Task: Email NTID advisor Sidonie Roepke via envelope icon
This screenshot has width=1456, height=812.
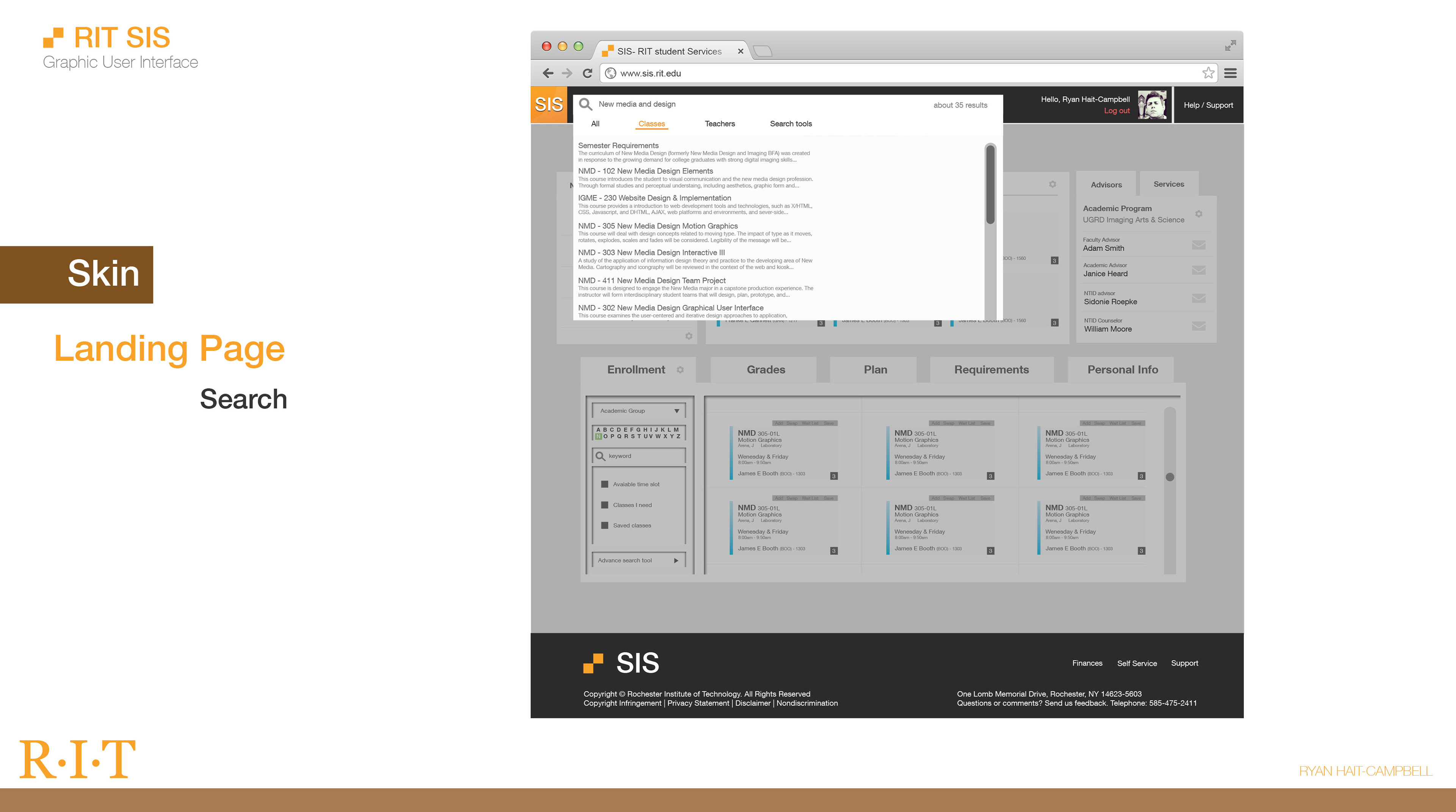Action: pos(1199,298)
